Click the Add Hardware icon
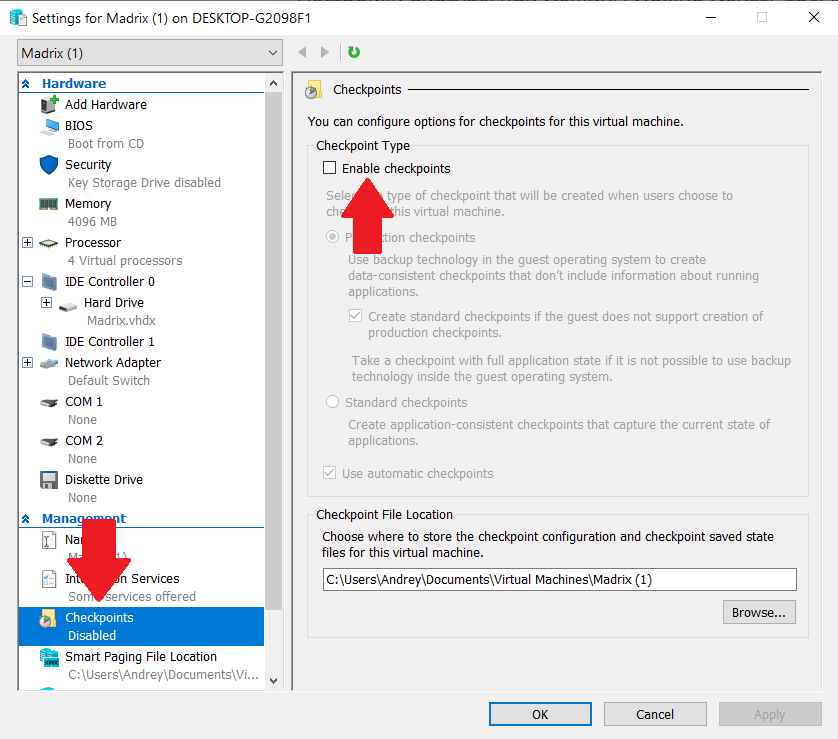The image size is (838, 739). pos(49,104)
